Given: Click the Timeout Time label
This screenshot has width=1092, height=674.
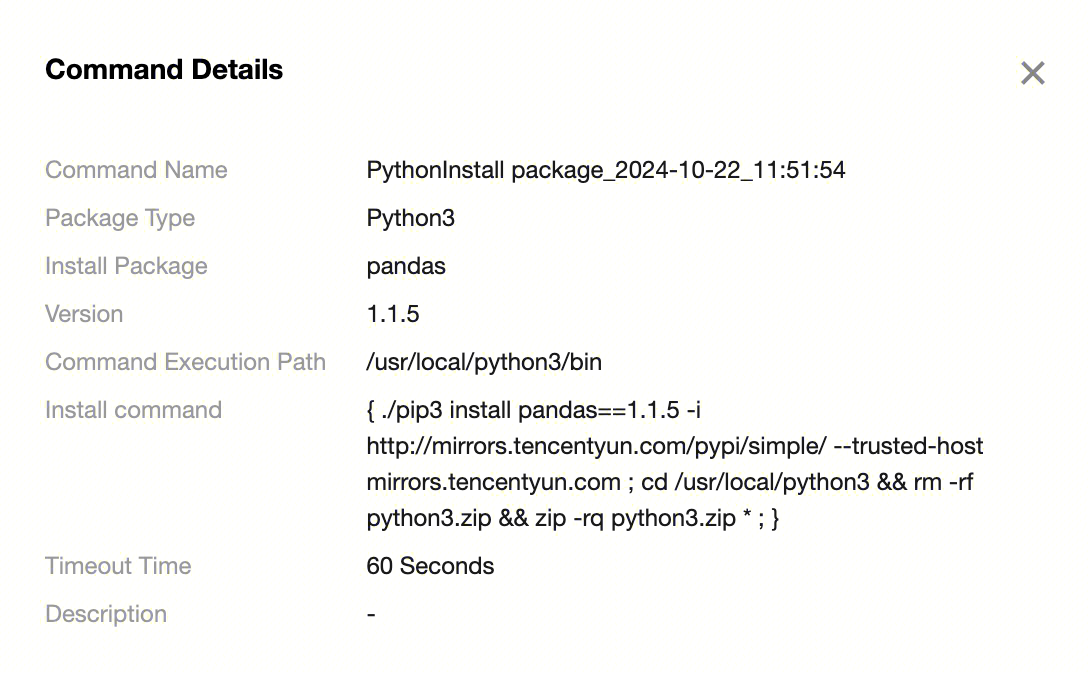Looking at the screenshot, I should click(118, 566).
